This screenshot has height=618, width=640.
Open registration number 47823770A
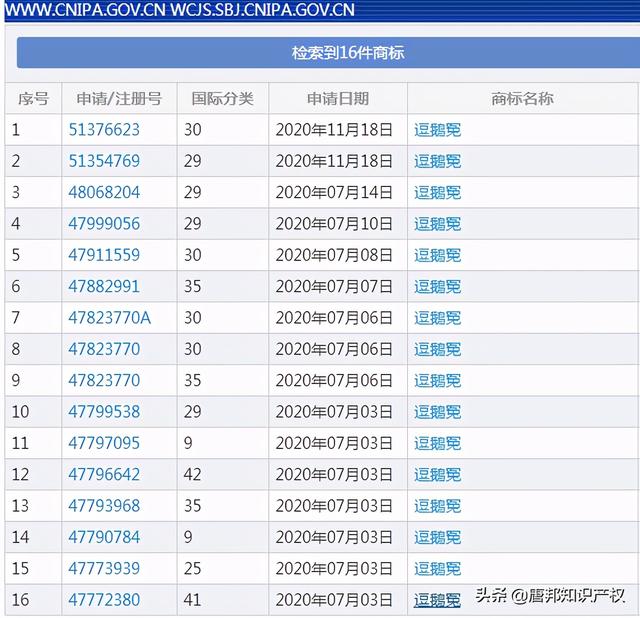110,318
